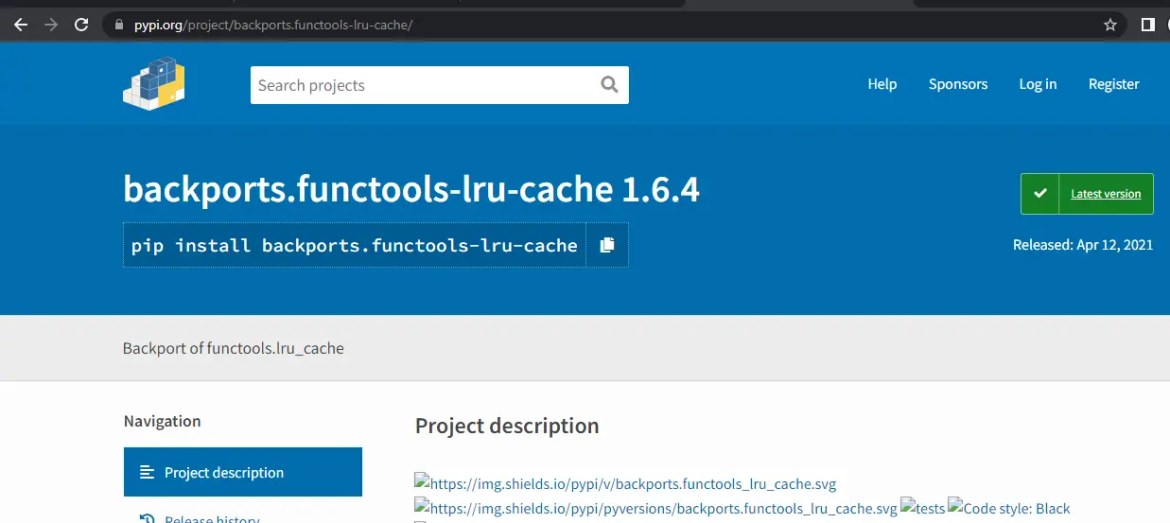
Task: Open the browser side panel icon
Action: [x=1148, y=25]
